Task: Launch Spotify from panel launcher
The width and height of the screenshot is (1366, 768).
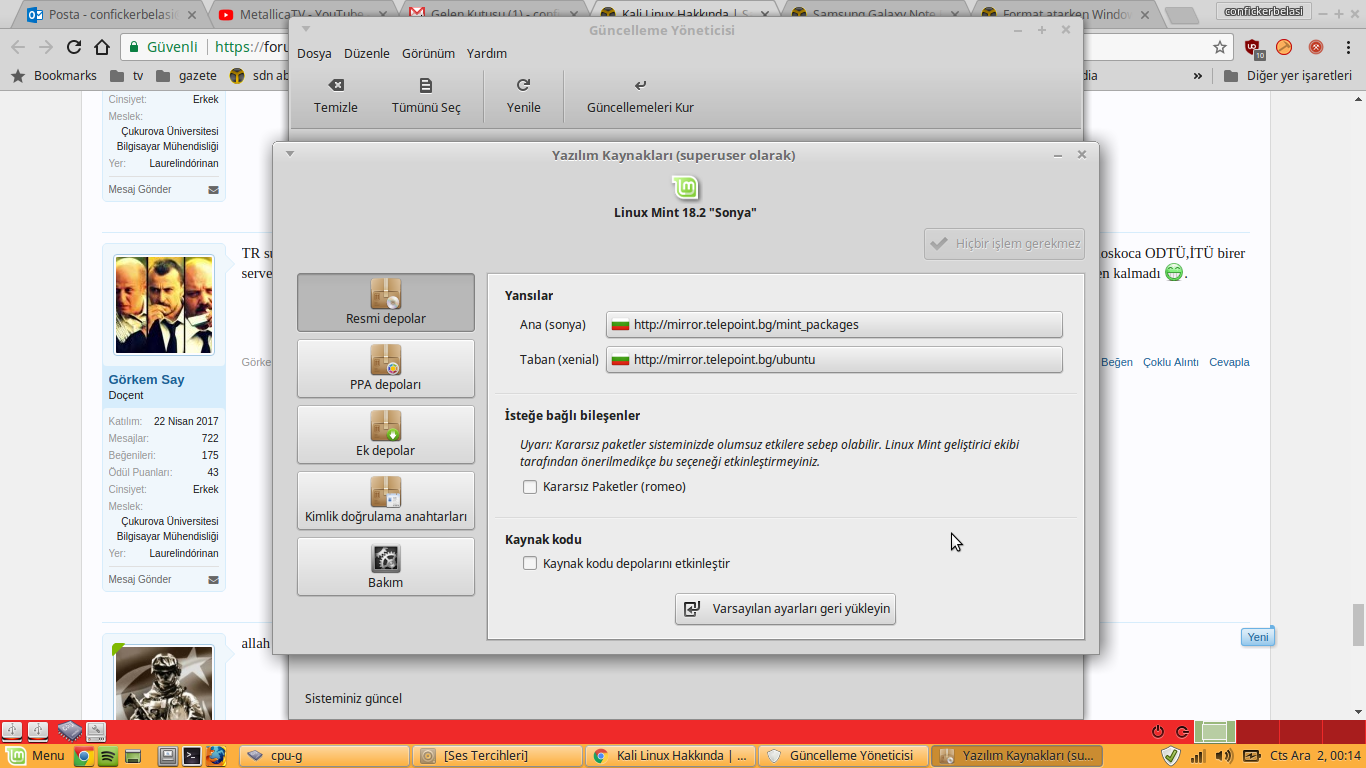Action: point(108,756)
